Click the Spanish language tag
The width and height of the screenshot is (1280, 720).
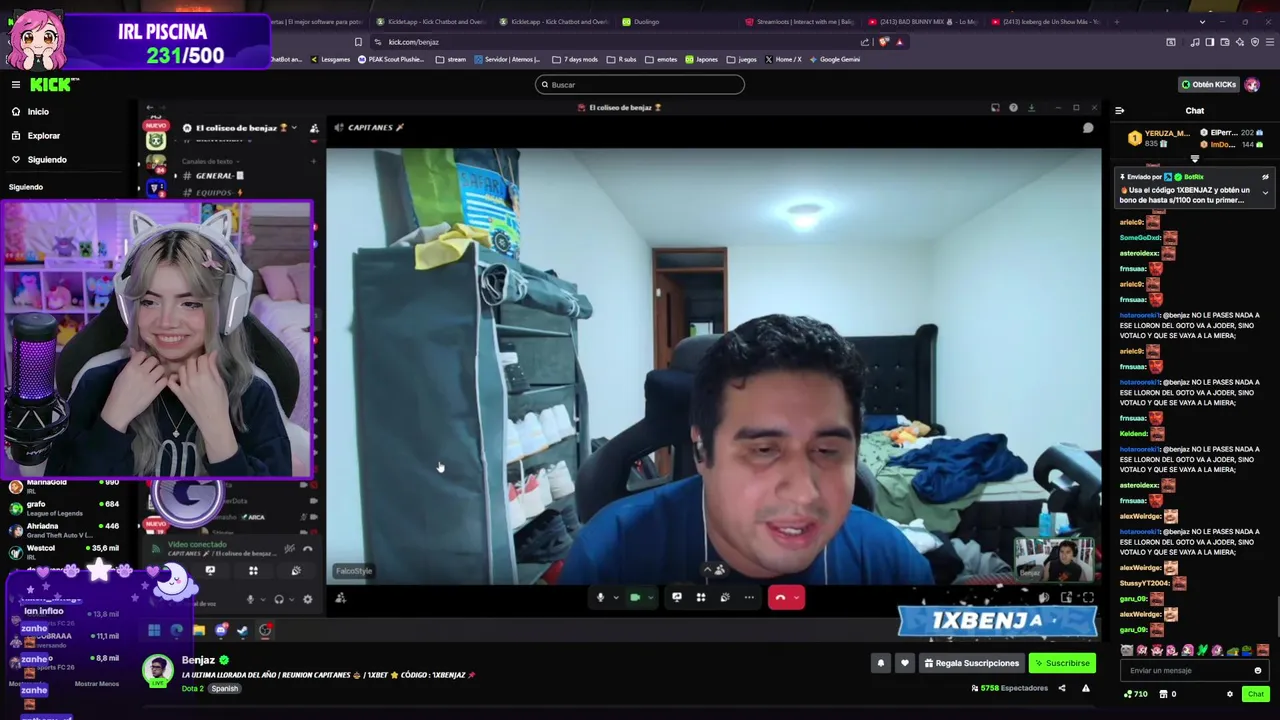(x=225, y=689)
